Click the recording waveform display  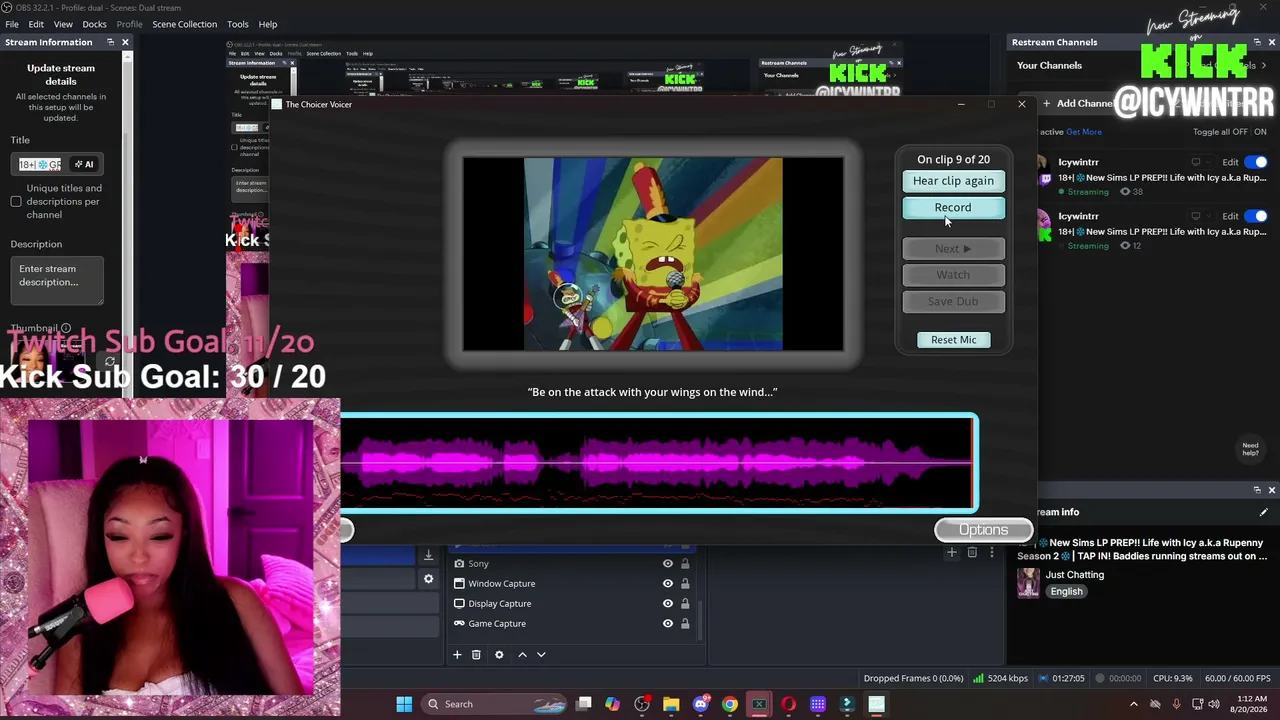(x=657, y=463)
